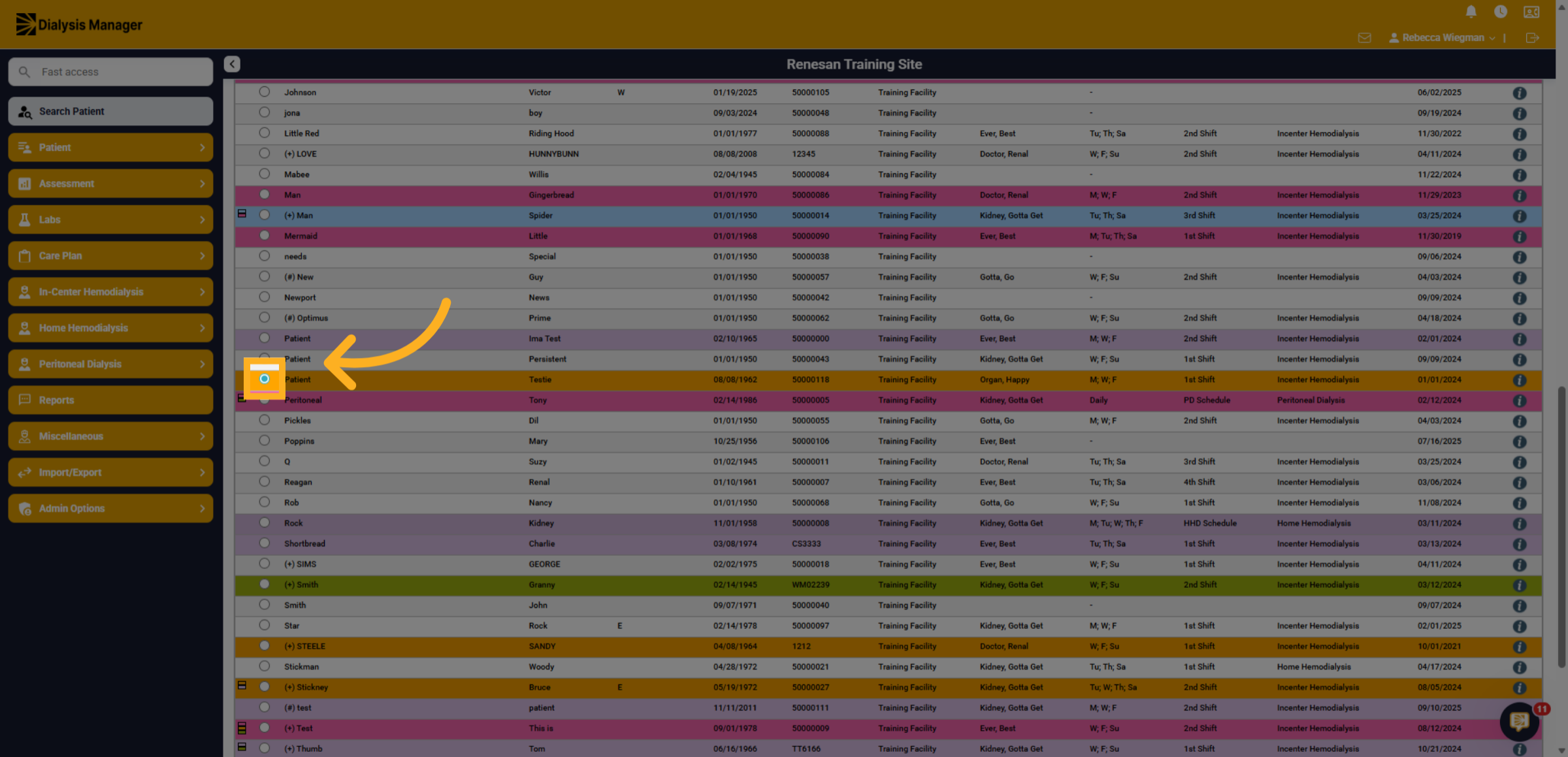Click the logout icon
The image size is (1568, 757).
click(x=1532, y=38)
